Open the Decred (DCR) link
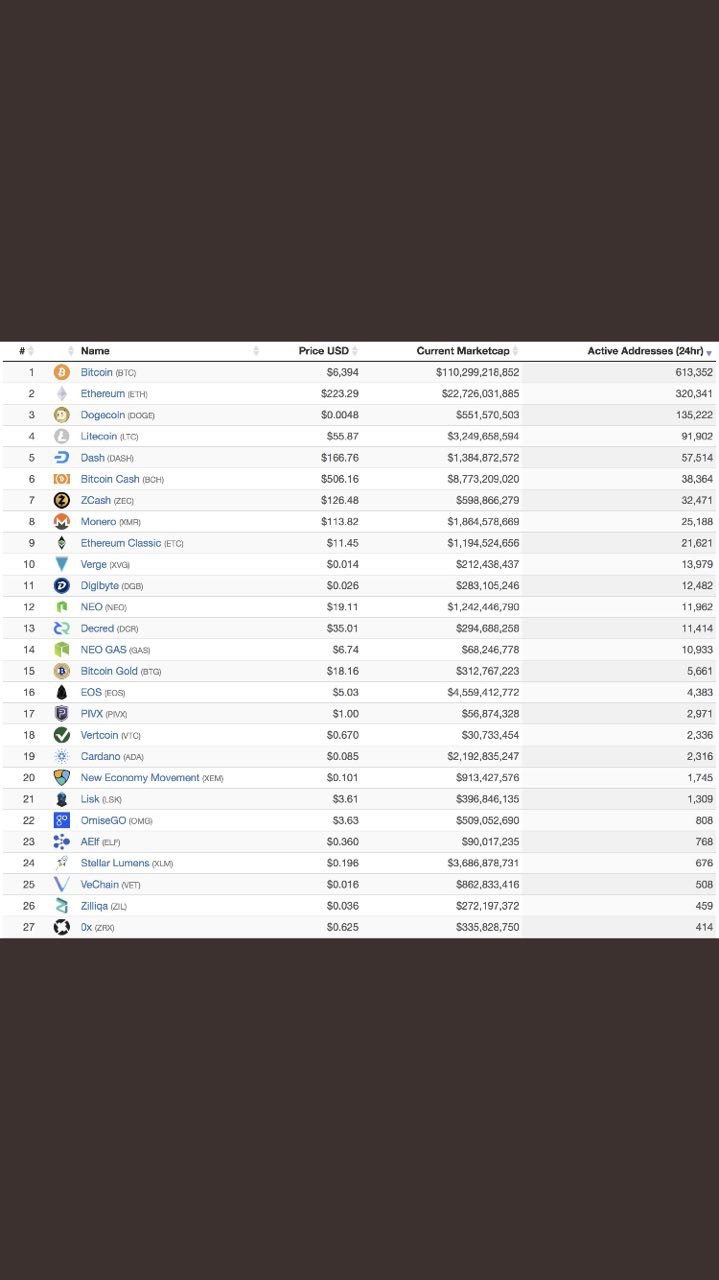The height and width of the screenshot is (1280, 719). [x=110, y=628]
